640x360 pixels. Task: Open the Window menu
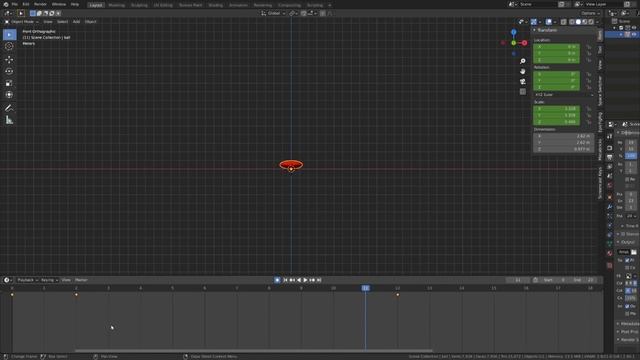(59, 4)
